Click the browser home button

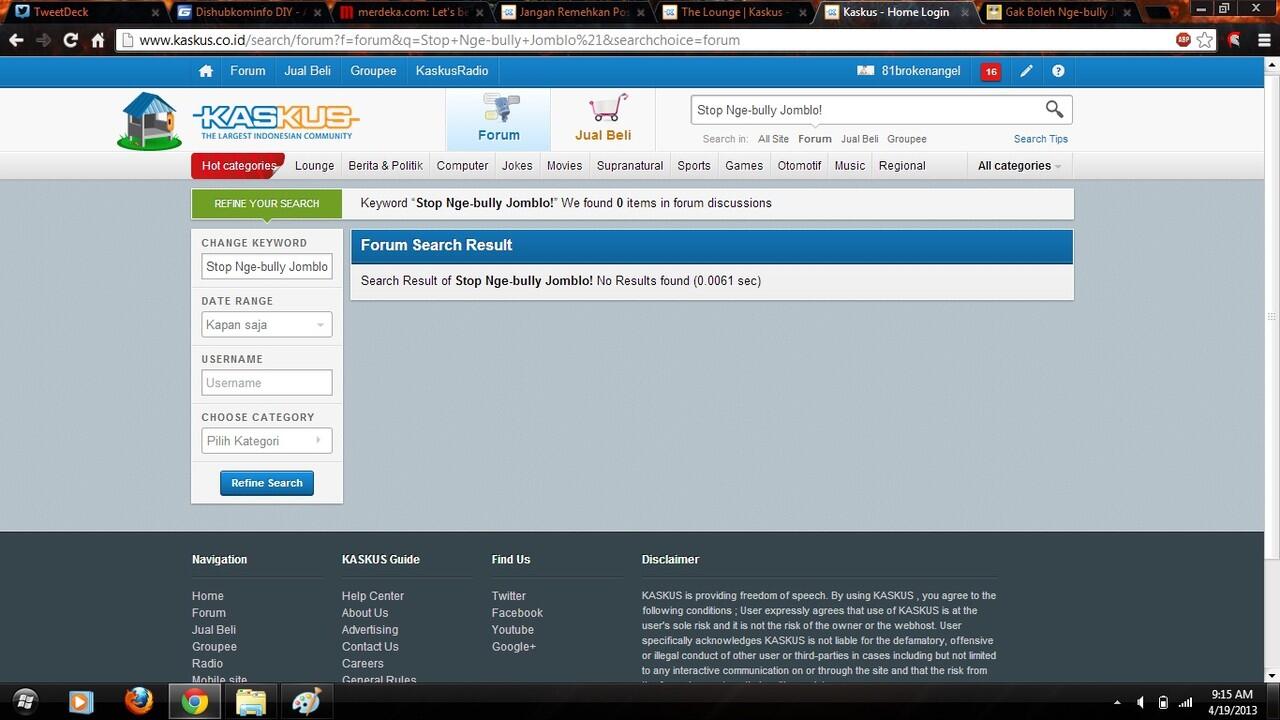98,40
